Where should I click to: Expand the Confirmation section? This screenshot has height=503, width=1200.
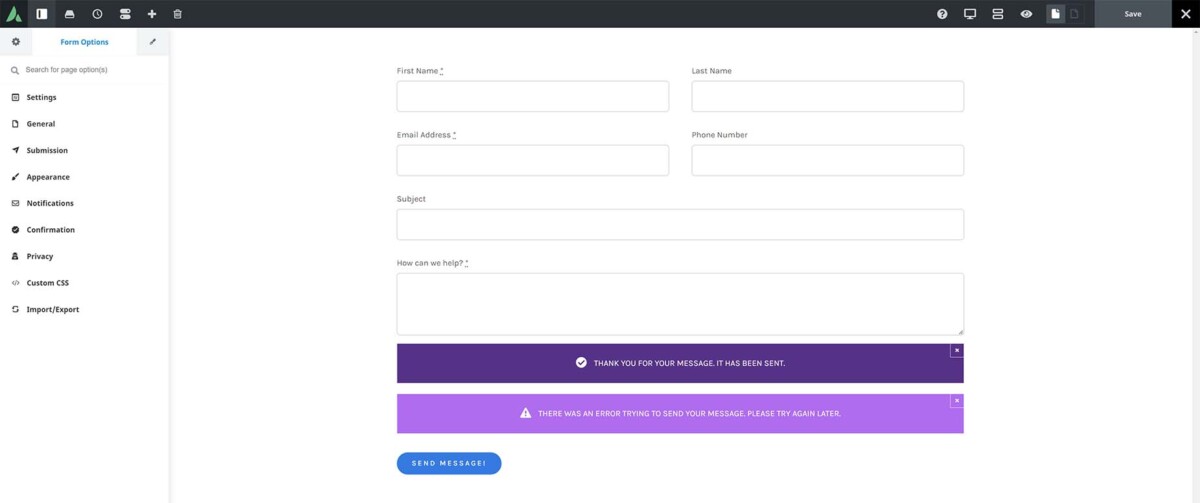50,230
